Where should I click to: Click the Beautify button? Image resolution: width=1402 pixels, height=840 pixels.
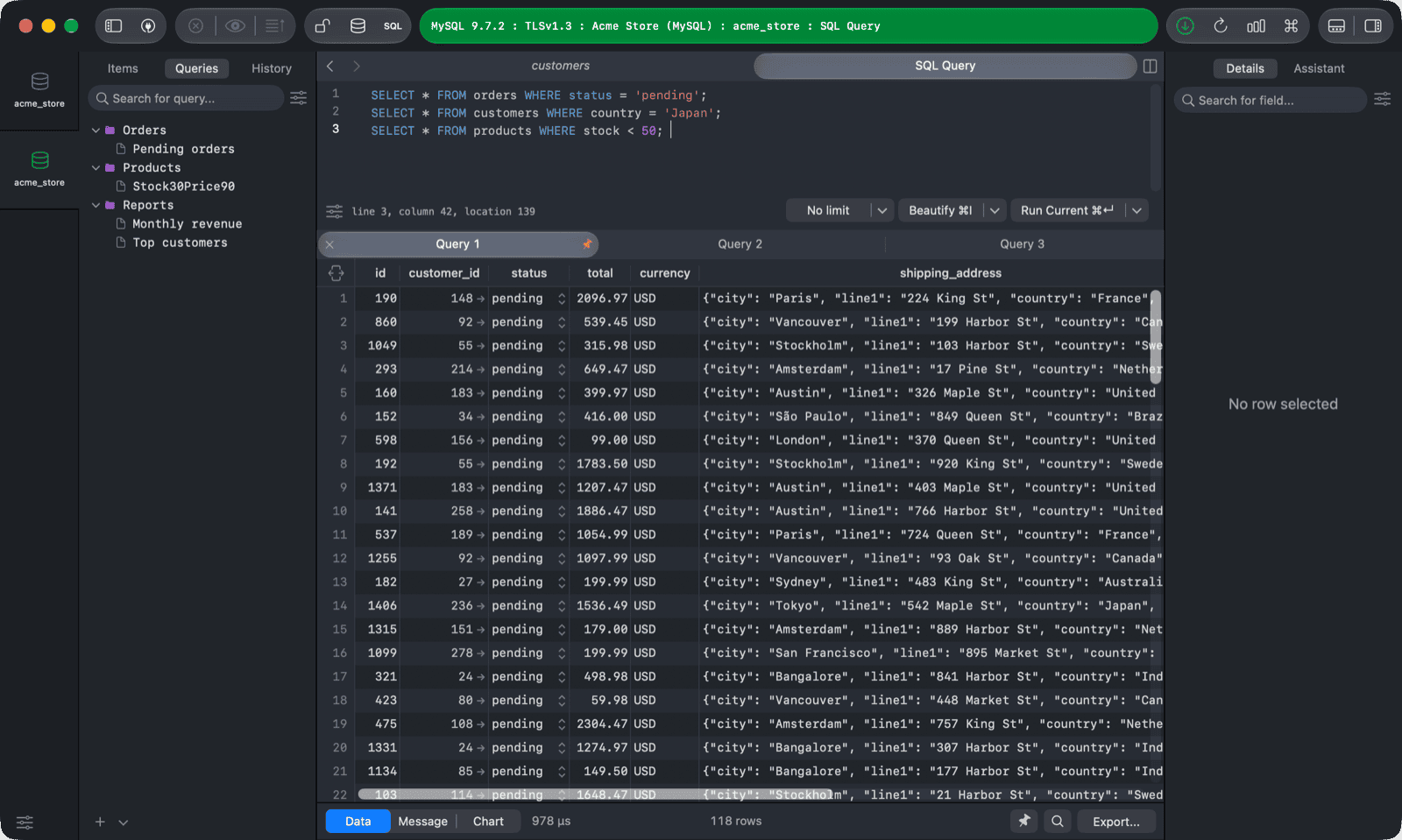point(940,210)
